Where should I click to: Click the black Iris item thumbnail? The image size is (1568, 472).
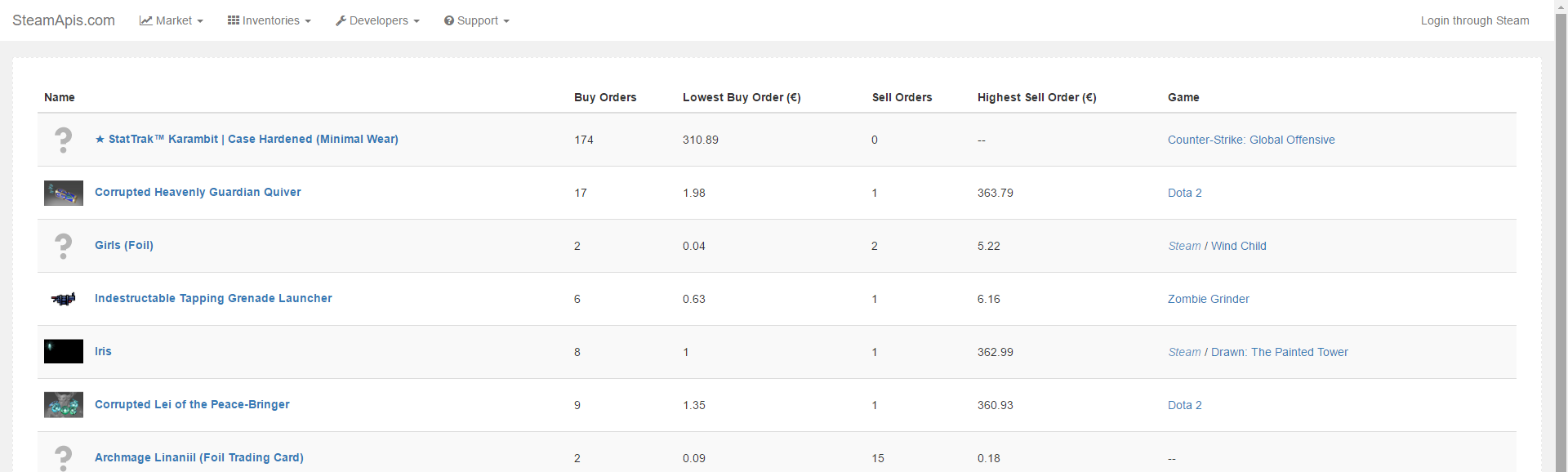tap(64, 352)
